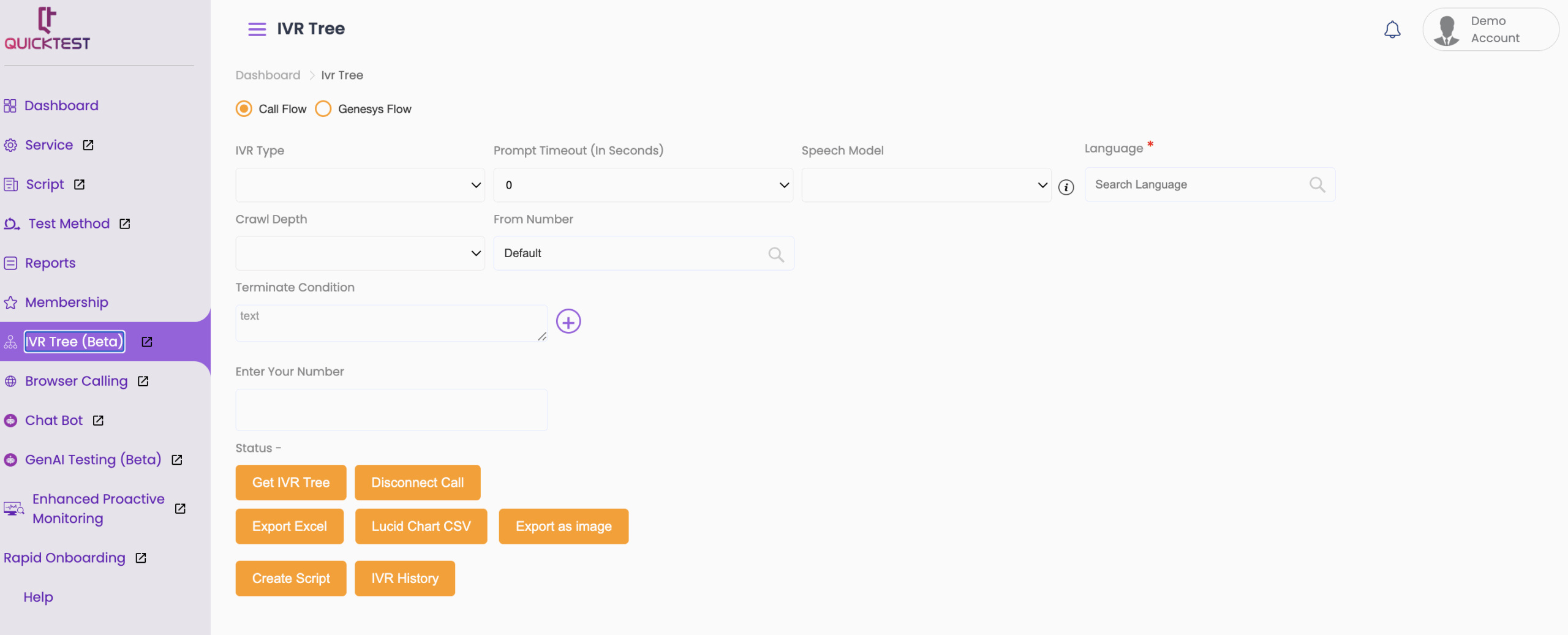
Task: Click the From Number search icon
Action: 775,254
